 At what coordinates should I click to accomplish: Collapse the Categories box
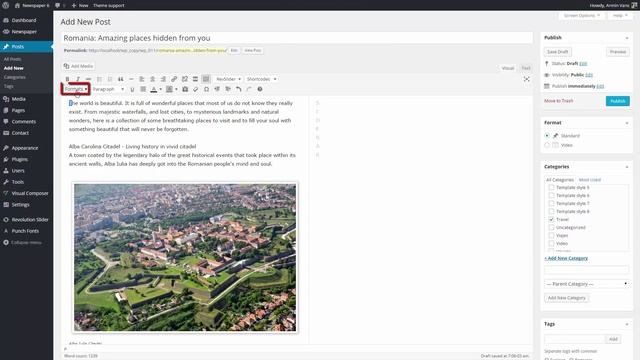click(x=627, y=167)
